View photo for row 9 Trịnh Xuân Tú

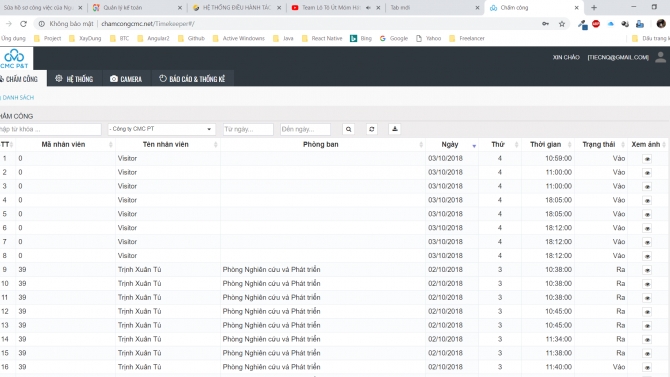(647, 270)
